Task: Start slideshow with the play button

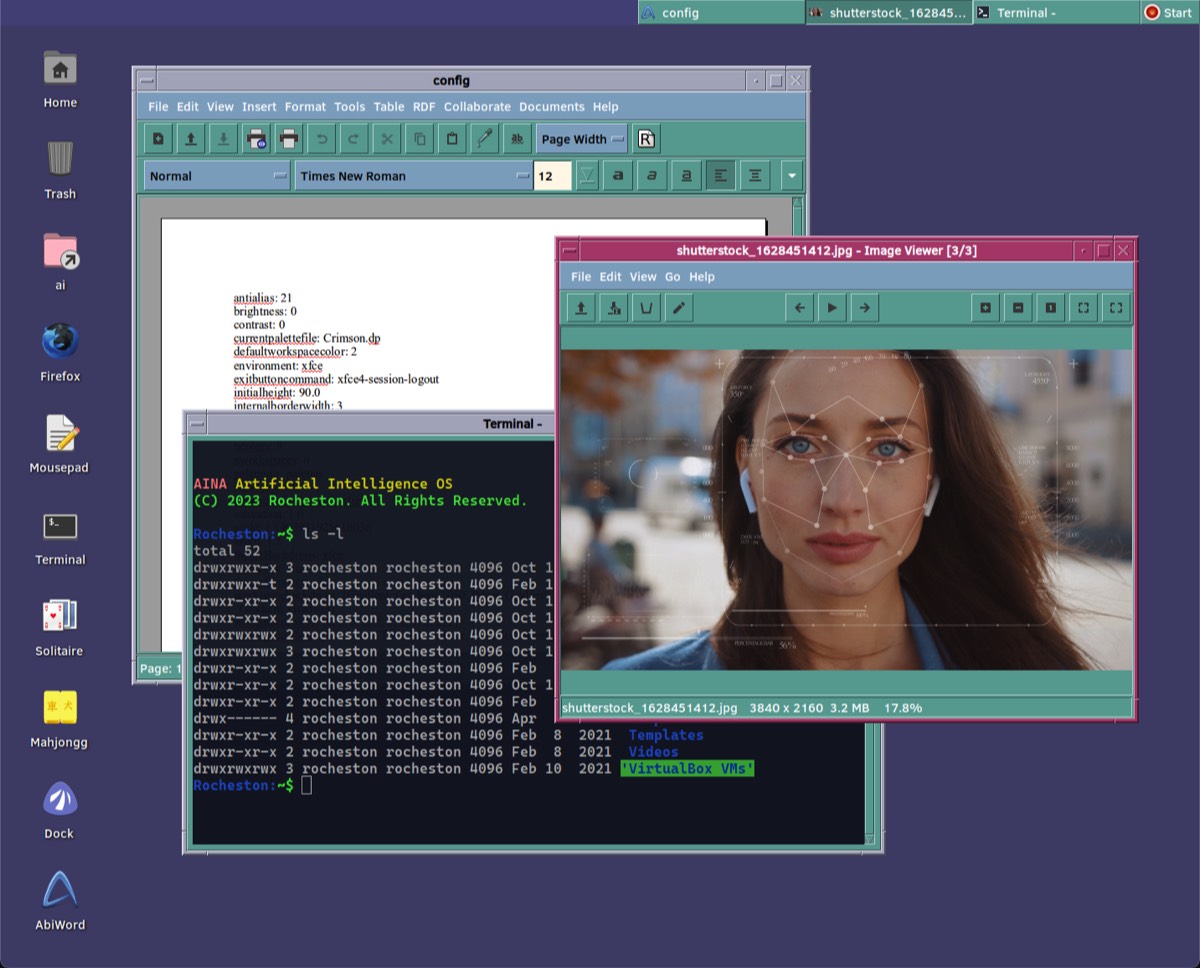Action: [831, 308]
